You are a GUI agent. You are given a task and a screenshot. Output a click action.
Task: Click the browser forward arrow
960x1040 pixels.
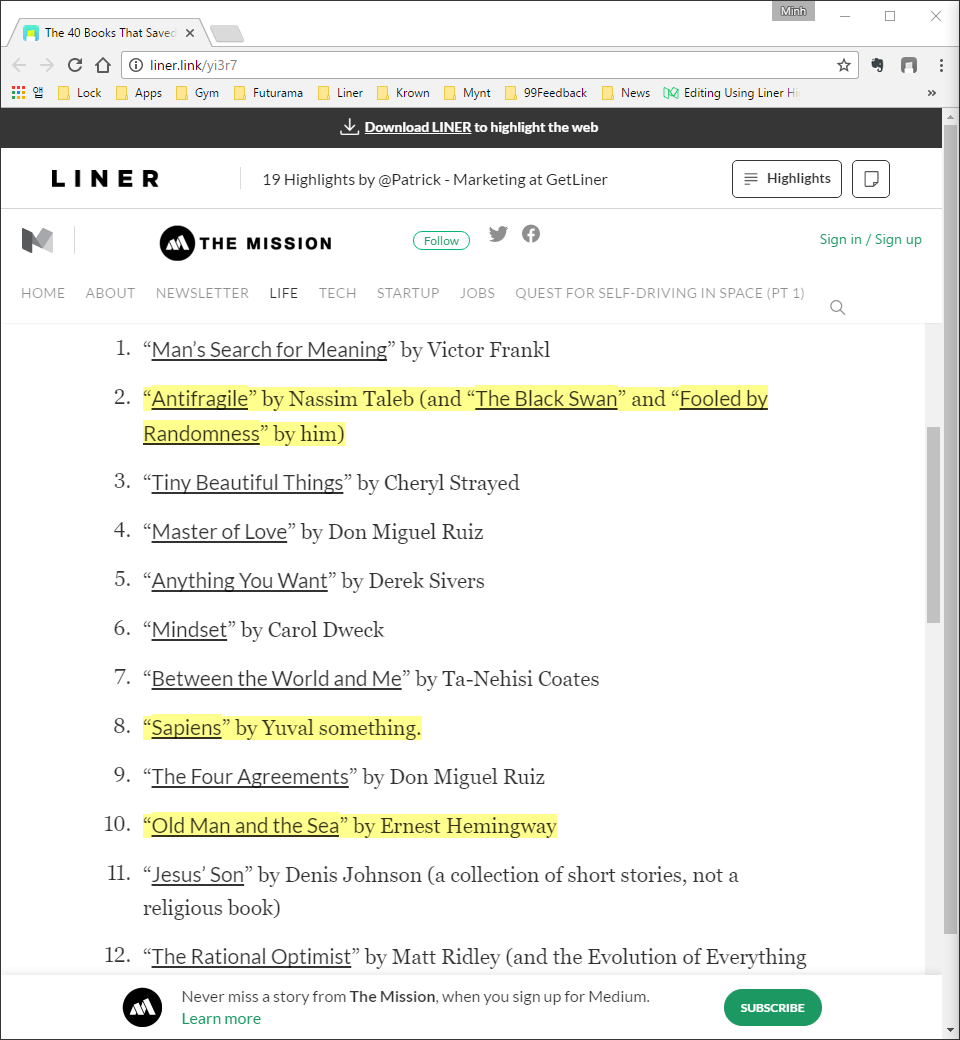click(x=46, y=65)
